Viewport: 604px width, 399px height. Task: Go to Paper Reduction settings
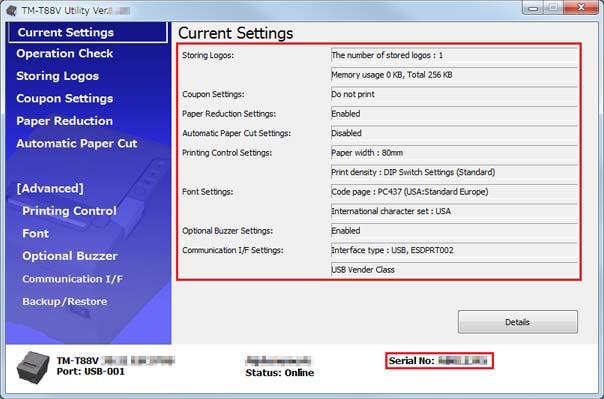[64, 121]
